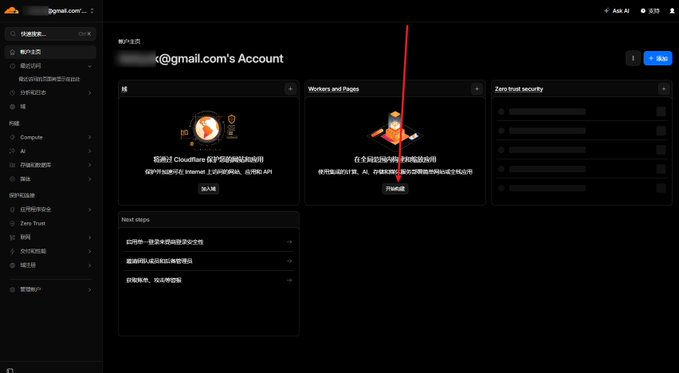Expand the AI menu chevron
679x373 pixels.
[x=90, y=151]
